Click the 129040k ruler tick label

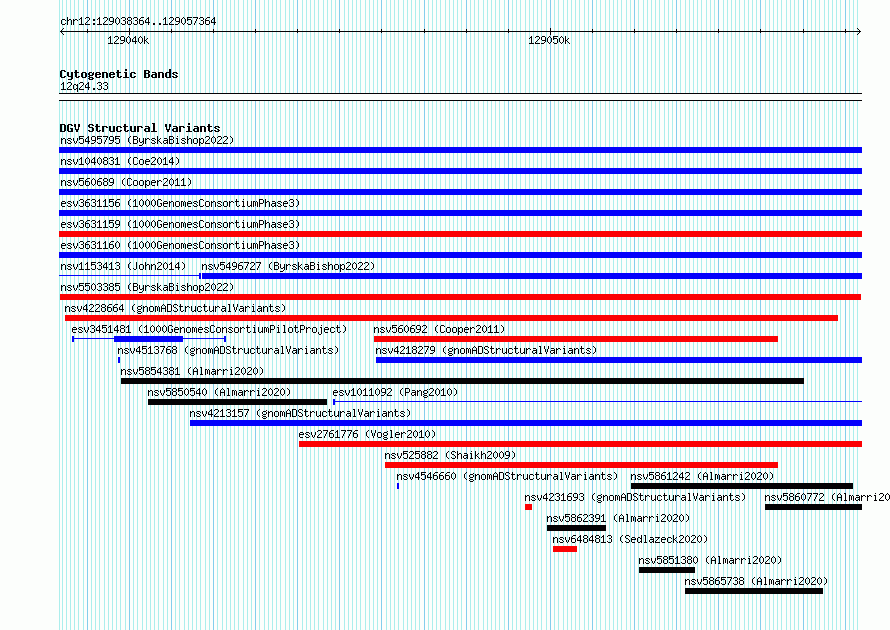coord(128,40)
